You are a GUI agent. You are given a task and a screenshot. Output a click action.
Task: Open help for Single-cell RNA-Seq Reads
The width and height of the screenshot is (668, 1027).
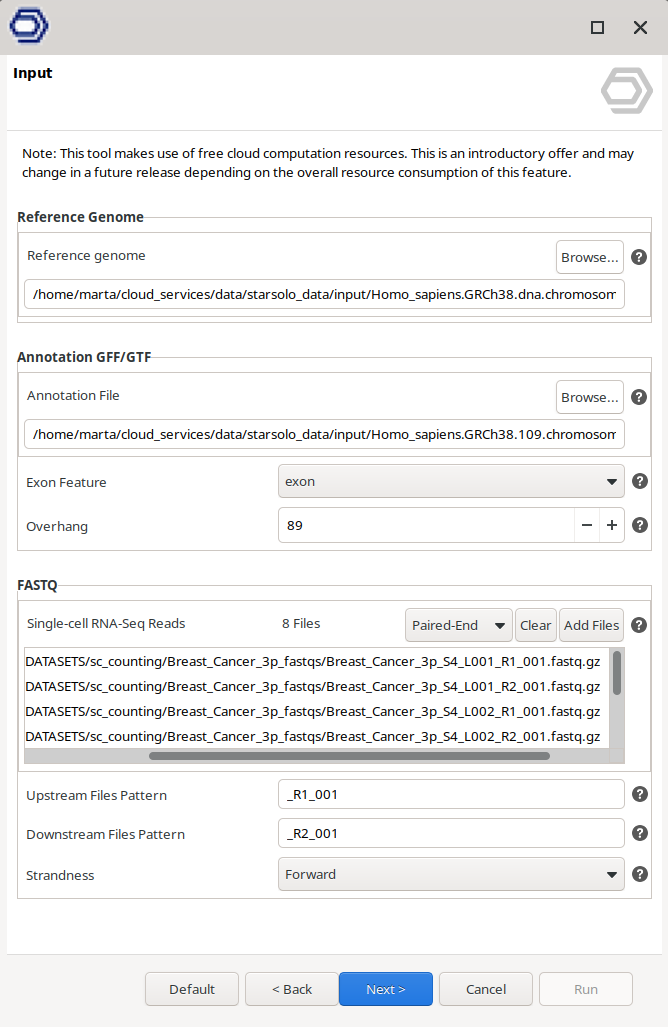click(639, 625)
